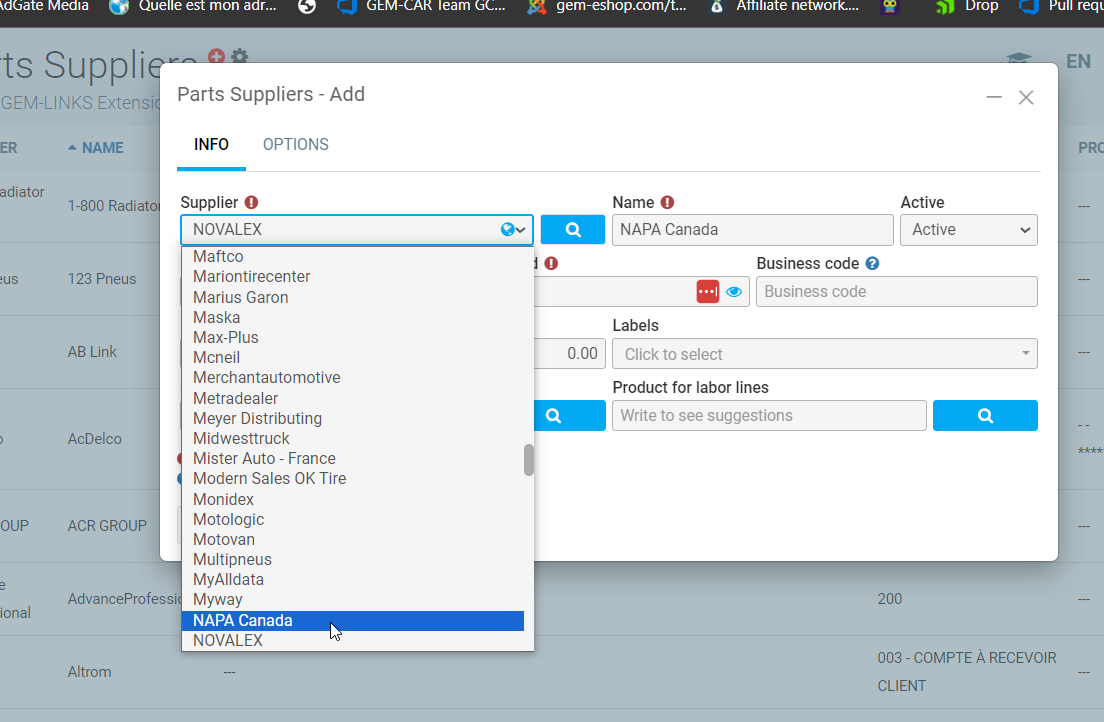Select NAPA Canada from supplier list

243,620
